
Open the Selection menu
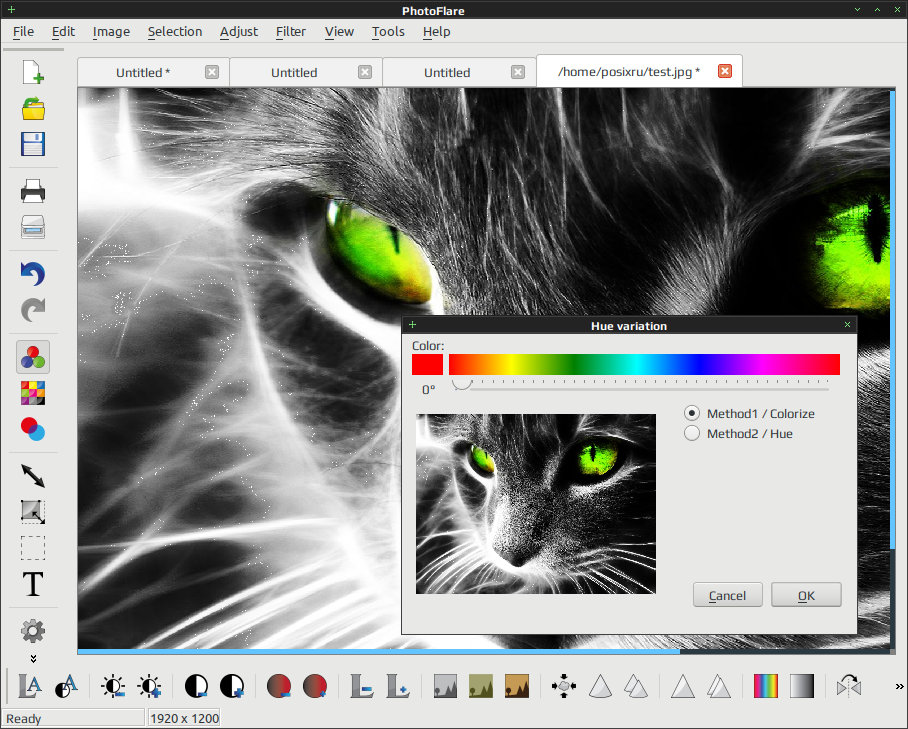pyautogui.click(x=175, y=31)
